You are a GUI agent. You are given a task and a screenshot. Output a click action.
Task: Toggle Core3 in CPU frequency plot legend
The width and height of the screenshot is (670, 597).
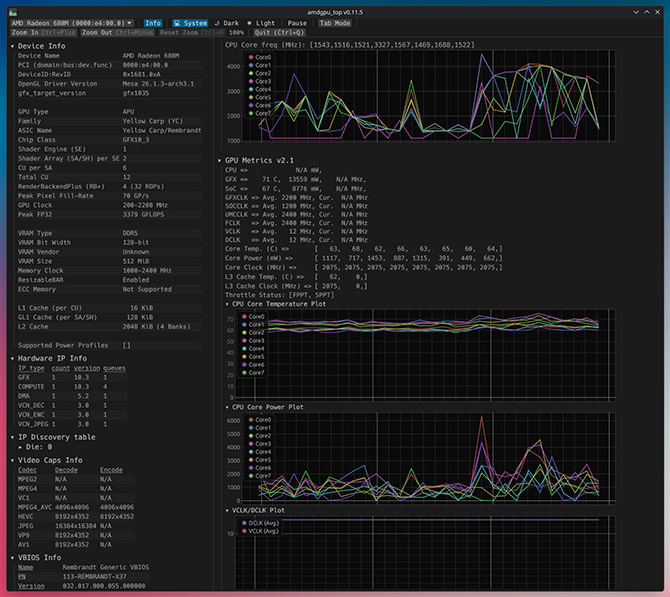[259, 81]
